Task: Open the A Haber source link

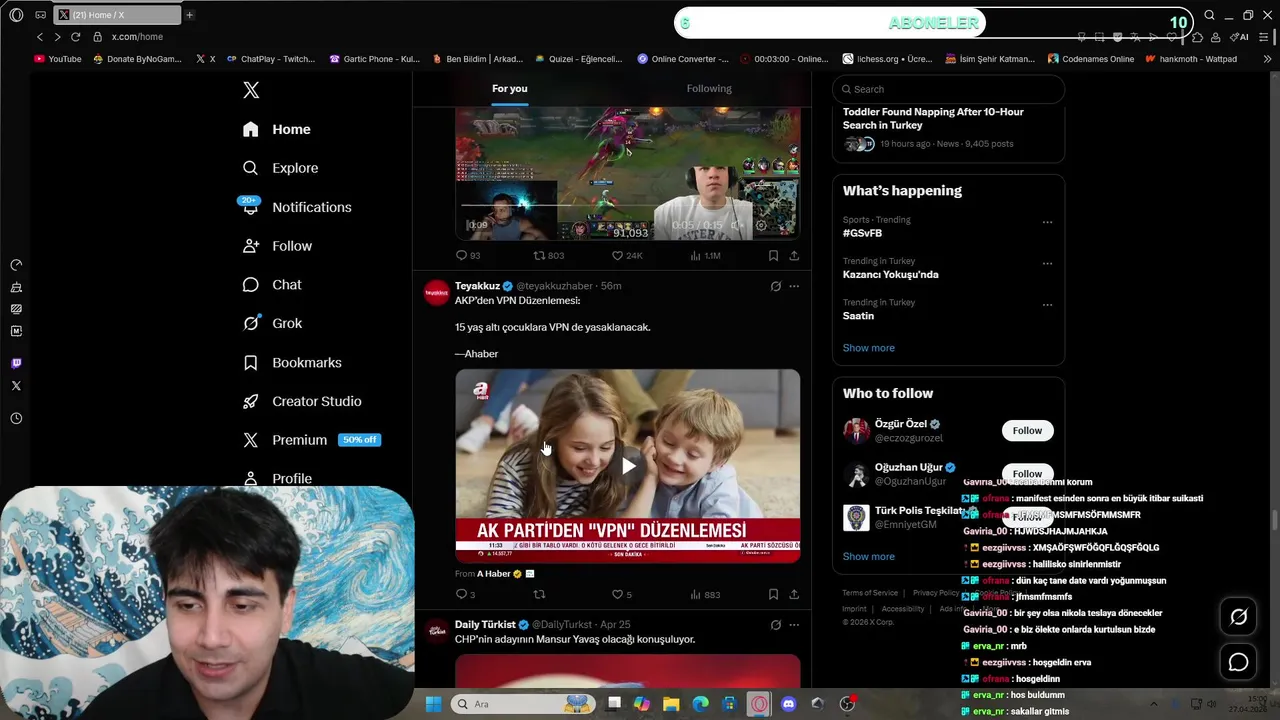Action: tap(494, 574)
